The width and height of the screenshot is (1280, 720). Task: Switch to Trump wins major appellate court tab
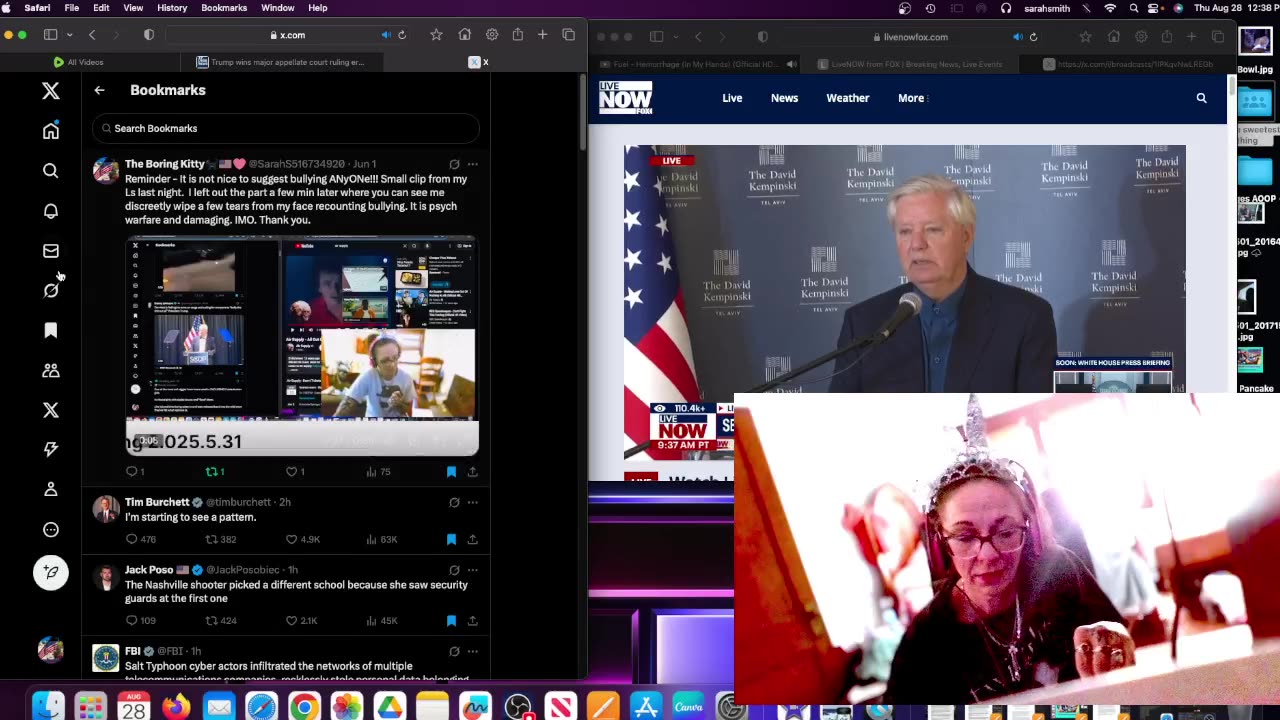click(x=281, y=62)
